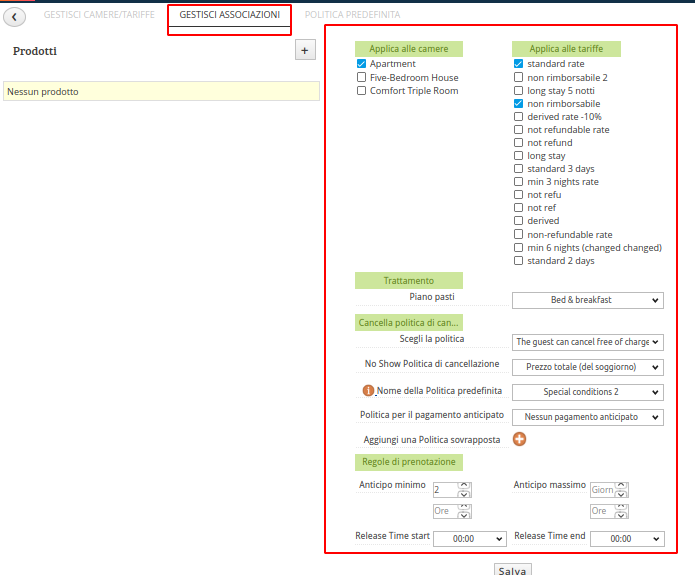This screenshot has height=575, width=695.
Task: Check the not ref checkbox
Action: (518, 207)
